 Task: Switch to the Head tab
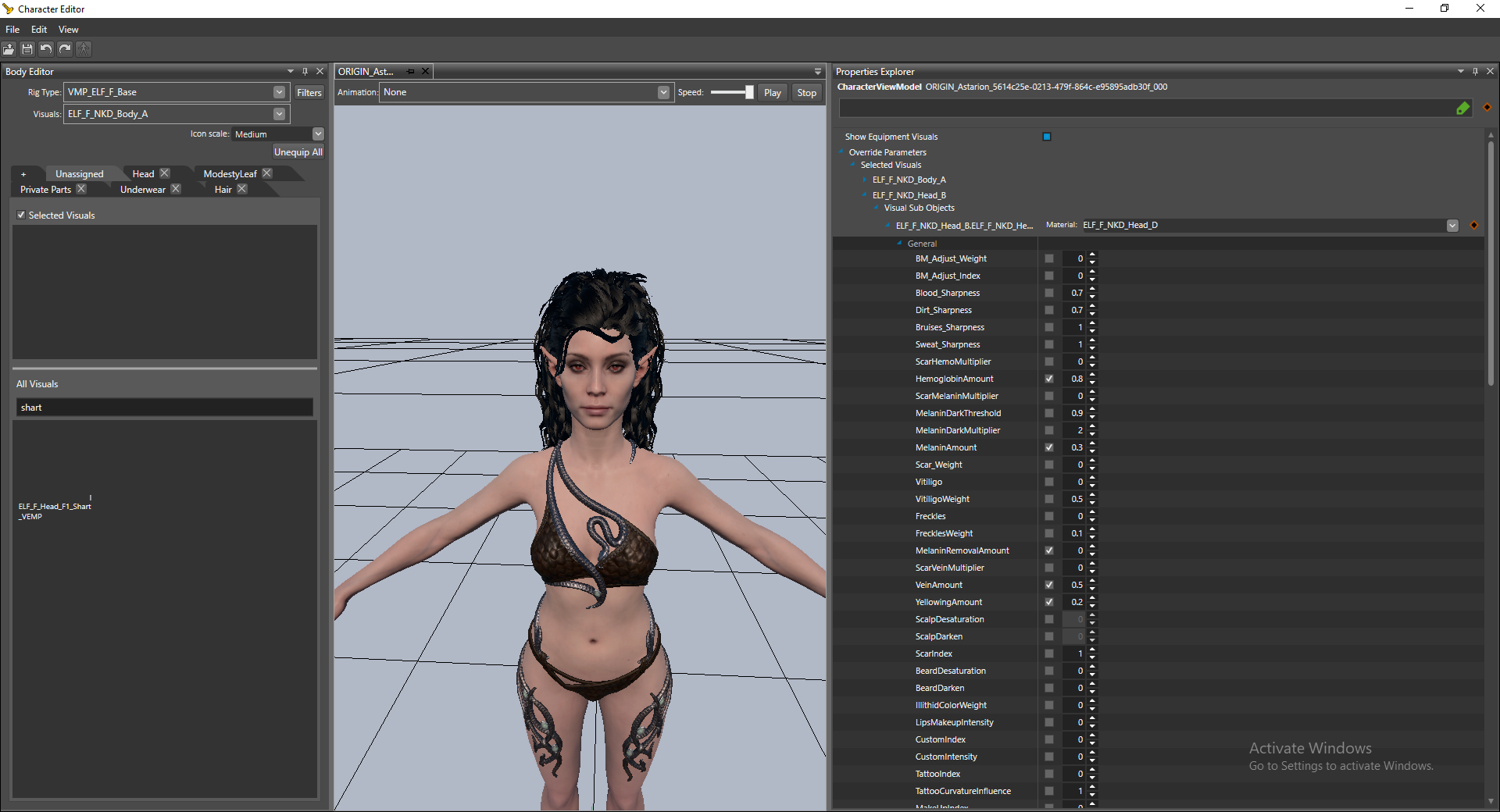[x=143, y=174]
